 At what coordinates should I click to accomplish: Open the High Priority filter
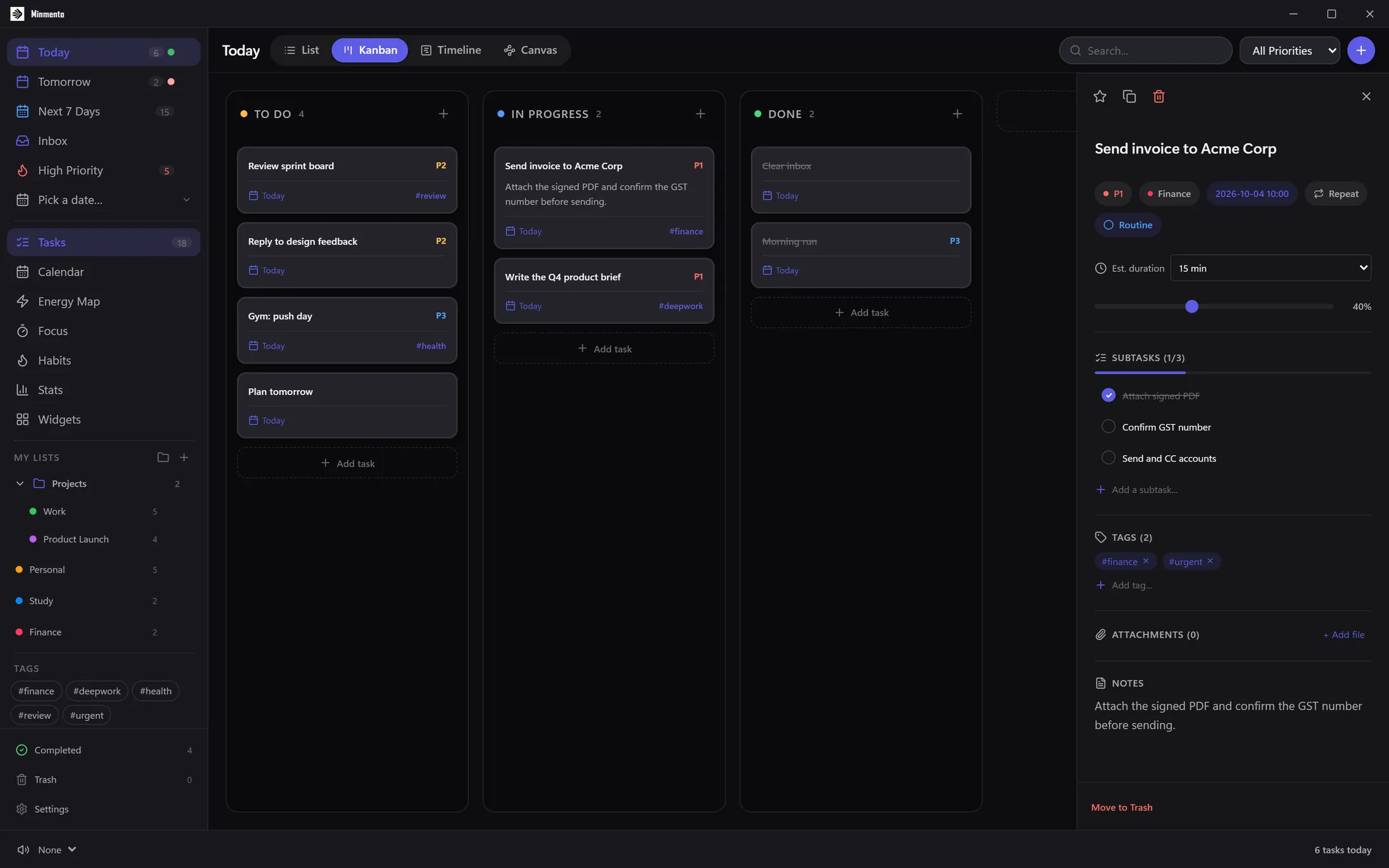[104, 170]
